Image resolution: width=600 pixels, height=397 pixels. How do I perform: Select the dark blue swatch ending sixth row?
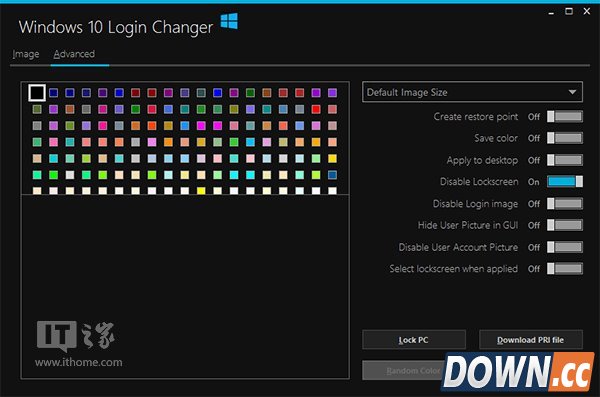(x=333, y=175)
